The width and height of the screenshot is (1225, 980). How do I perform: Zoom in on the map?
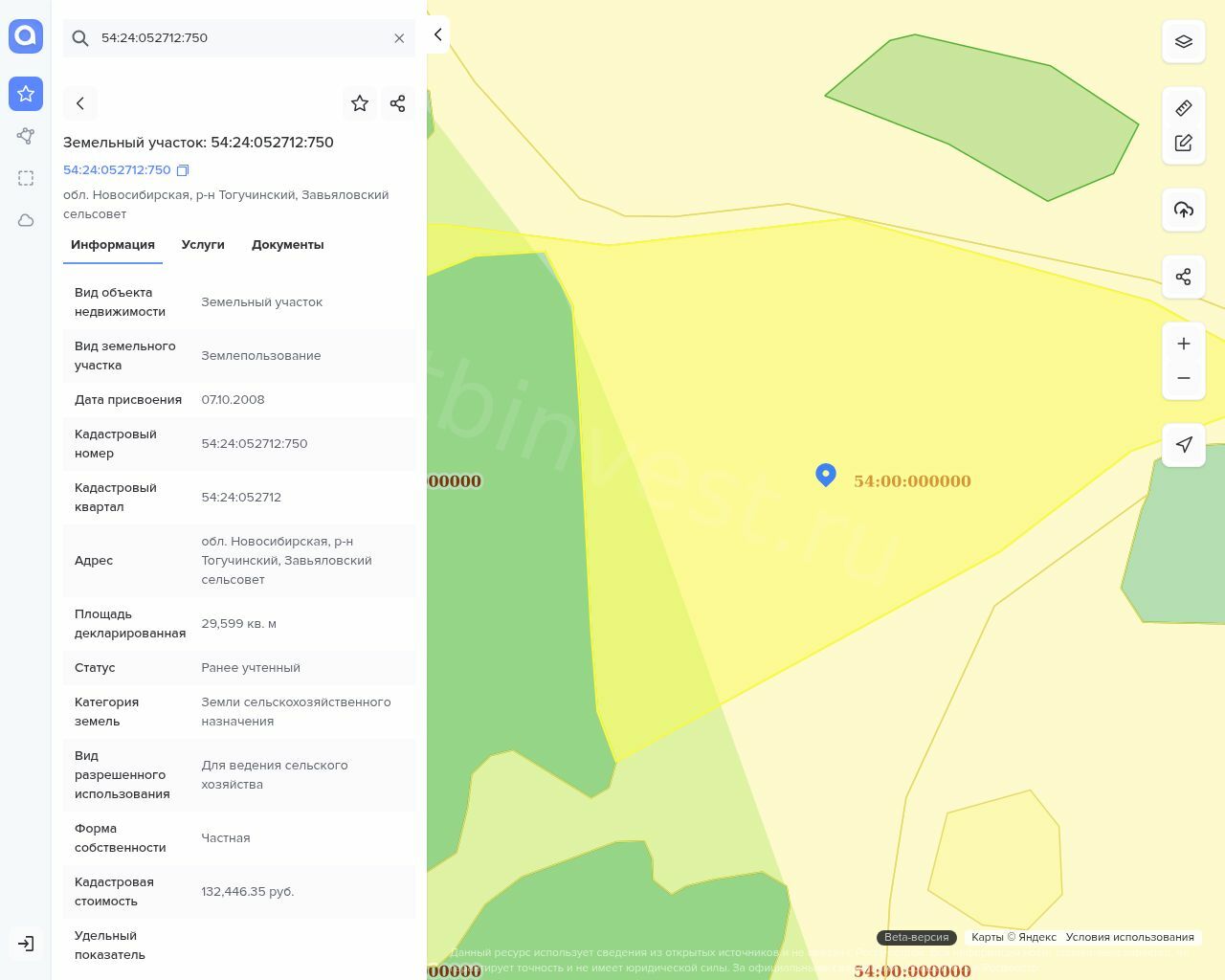click(1184, 344)
